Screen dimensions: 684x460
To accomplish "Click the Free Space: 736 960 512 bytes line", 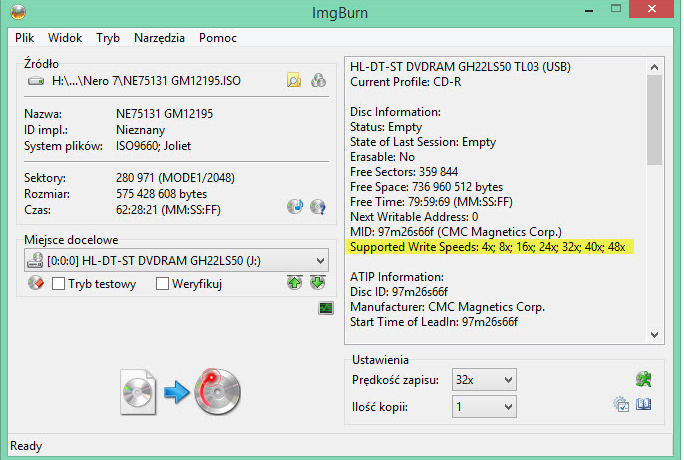I will [426, 187].
